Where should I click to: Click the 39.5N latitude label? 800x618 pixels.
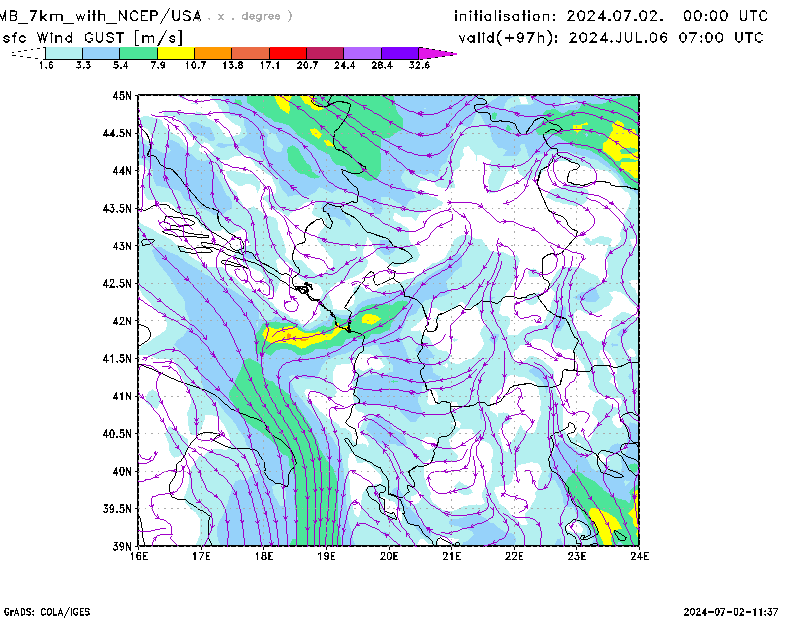117,509
